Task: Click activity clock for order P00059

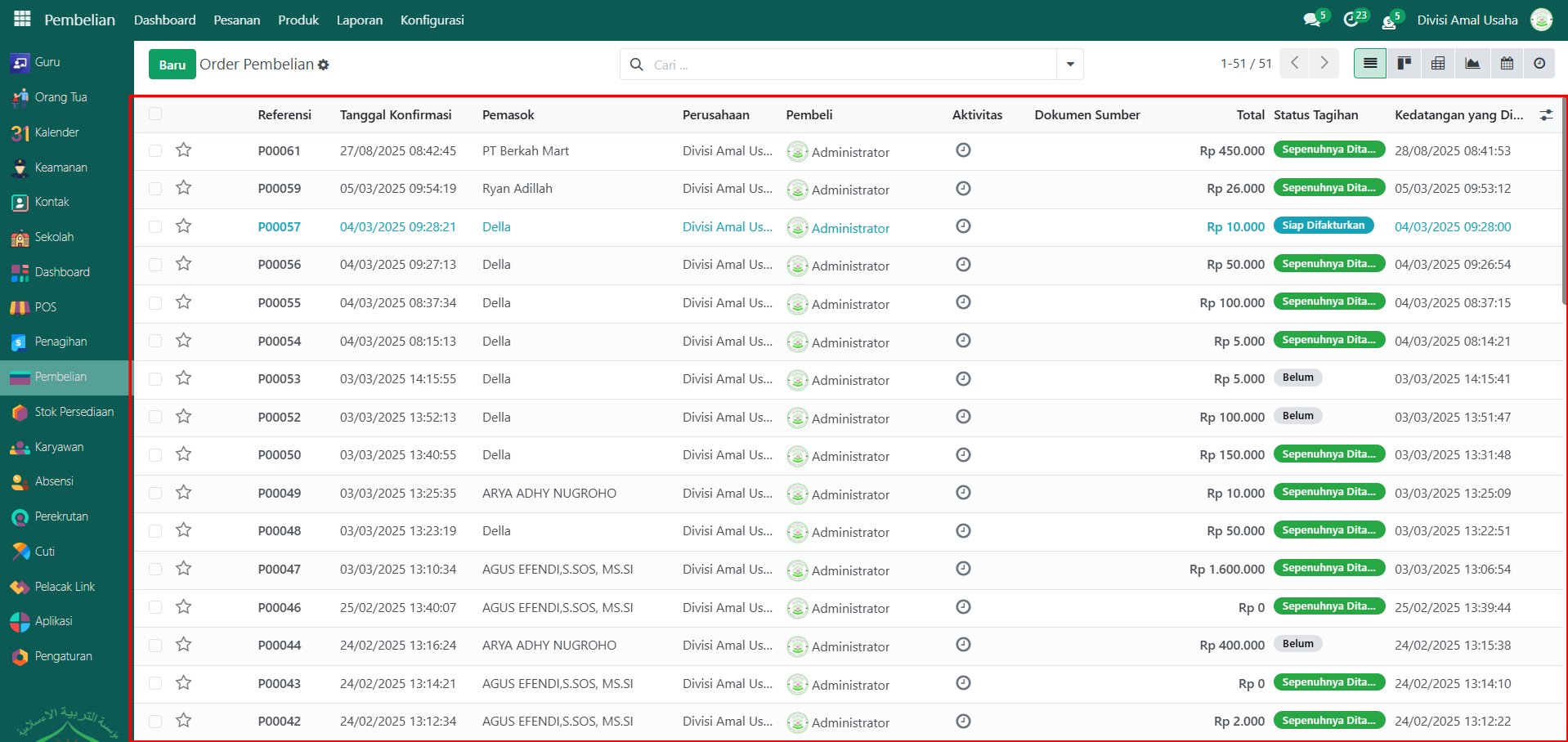Action: (963, 189)
